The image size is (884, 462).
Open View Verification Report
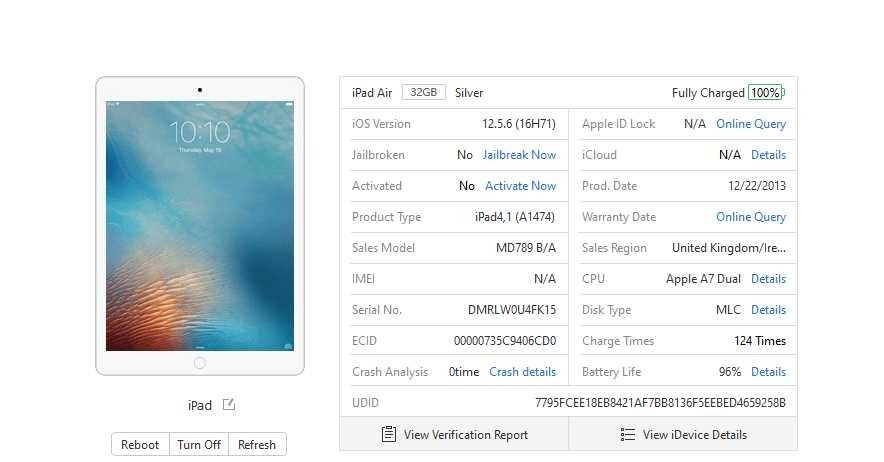pyautogui.click(x=454, y=434)
